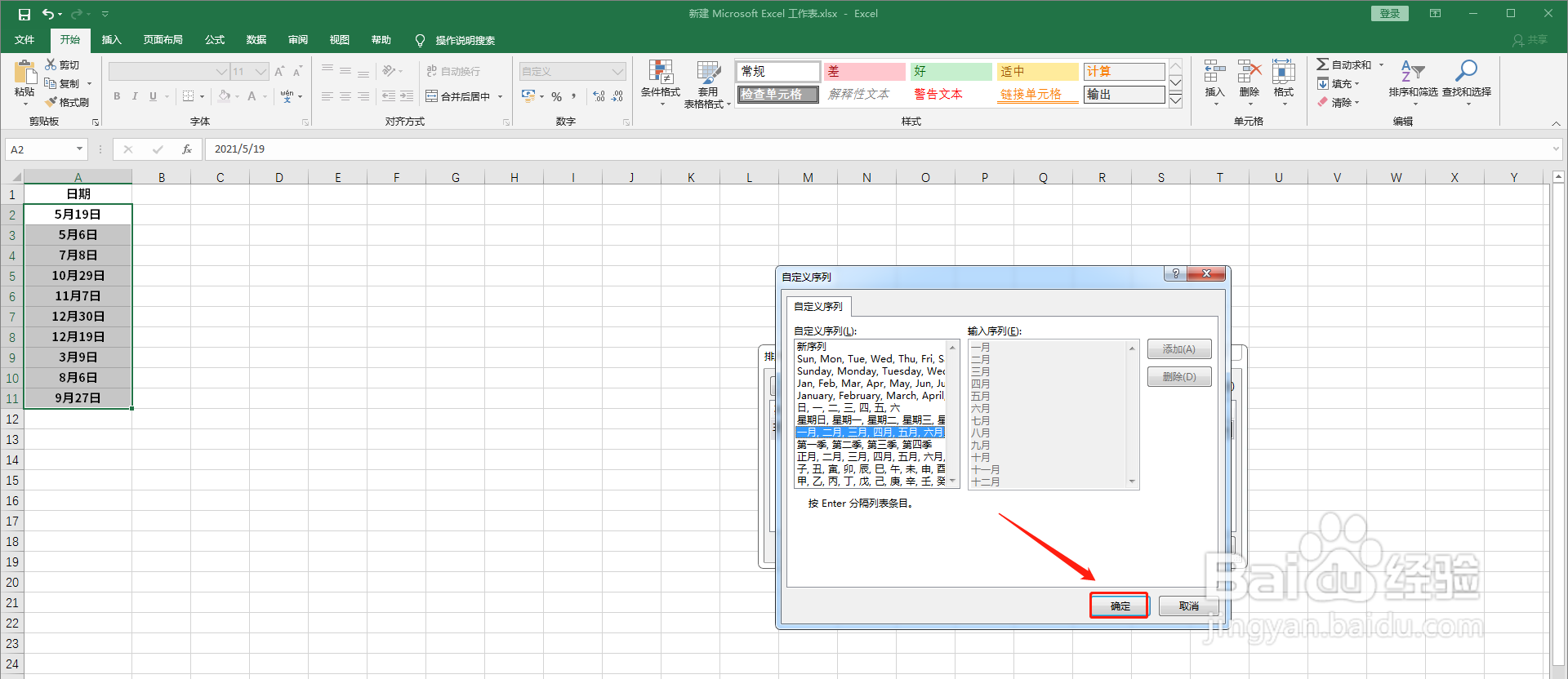Click Increase Decimal icon

pos(599,96)
